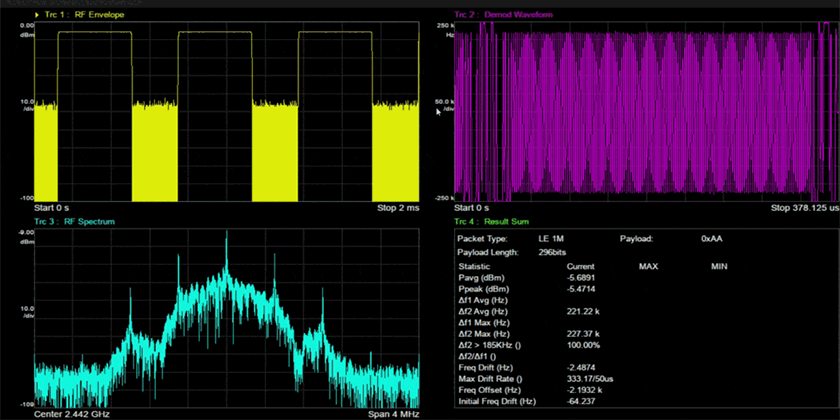Click the 10.0 /div scale on RF Envelope
This screenshot has width=840, height=420.
26,105
